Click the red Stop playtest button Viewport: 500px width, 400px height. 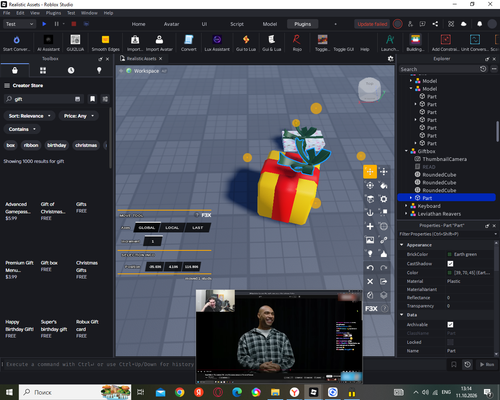tap(74, 24)
